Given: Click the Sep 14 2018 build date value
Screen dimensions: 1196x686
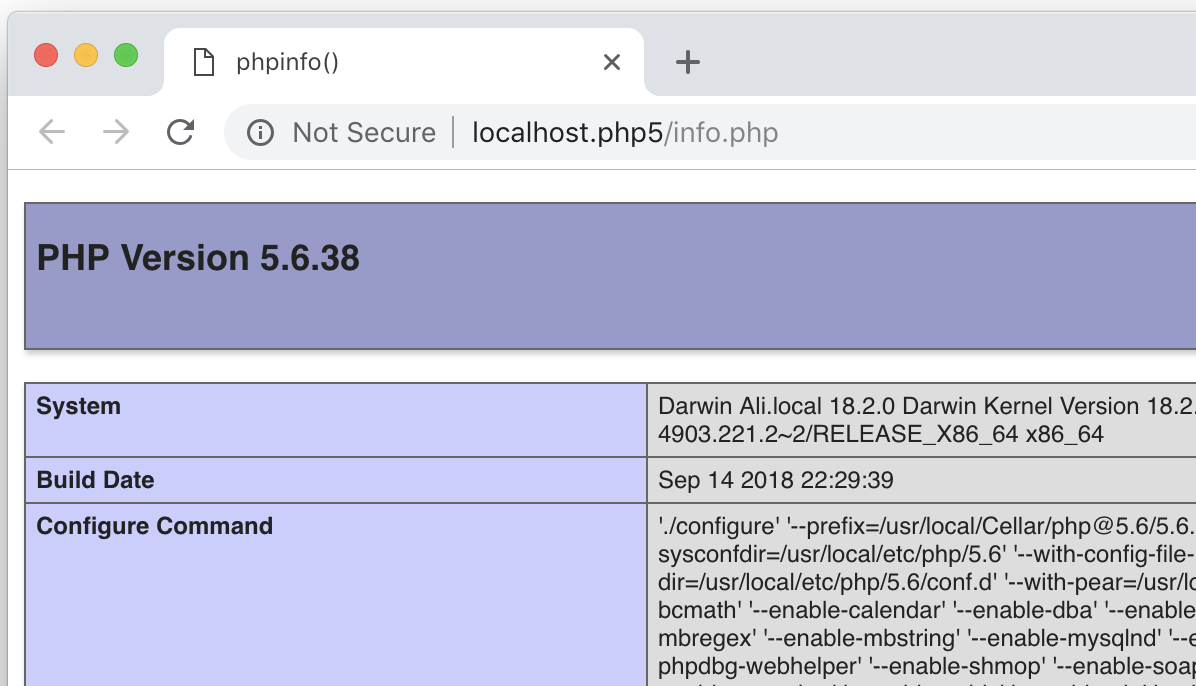Looking at the screenshot, I should [x=775, y=480].
